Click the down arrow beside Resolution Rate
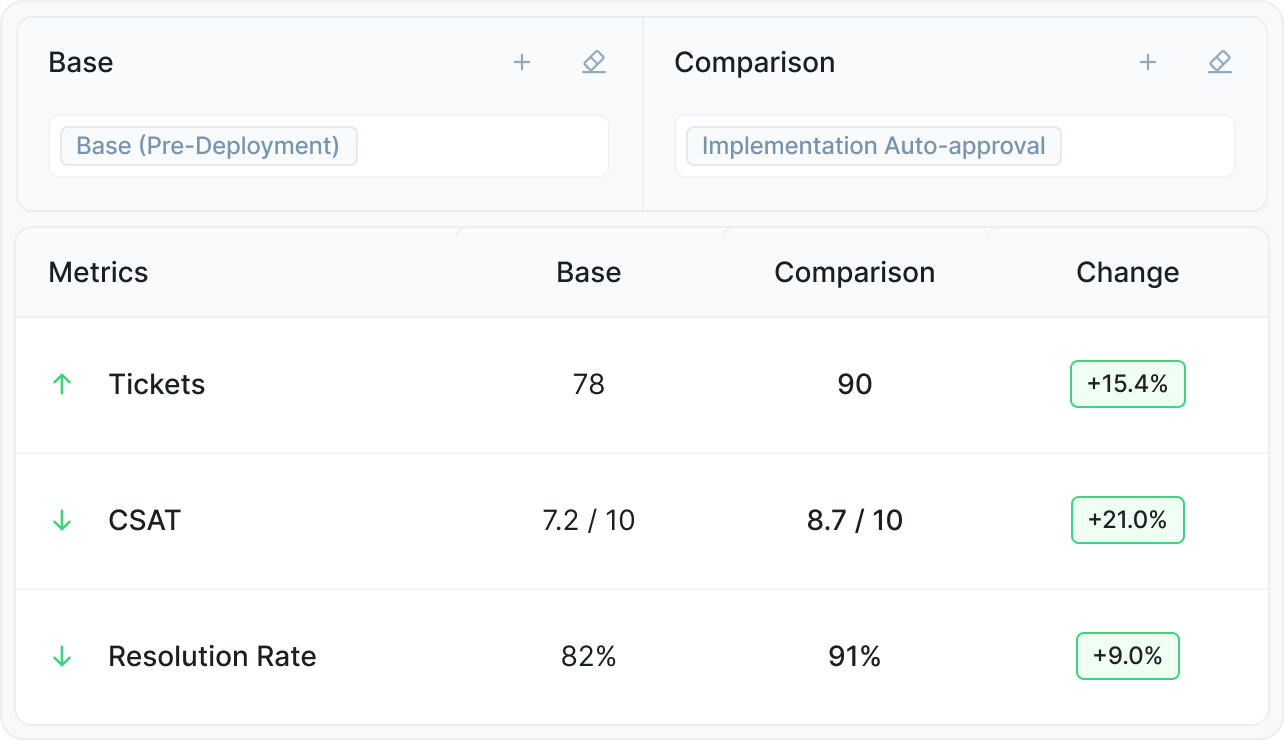Screen dimensions: 1284x740 [62, 656]
